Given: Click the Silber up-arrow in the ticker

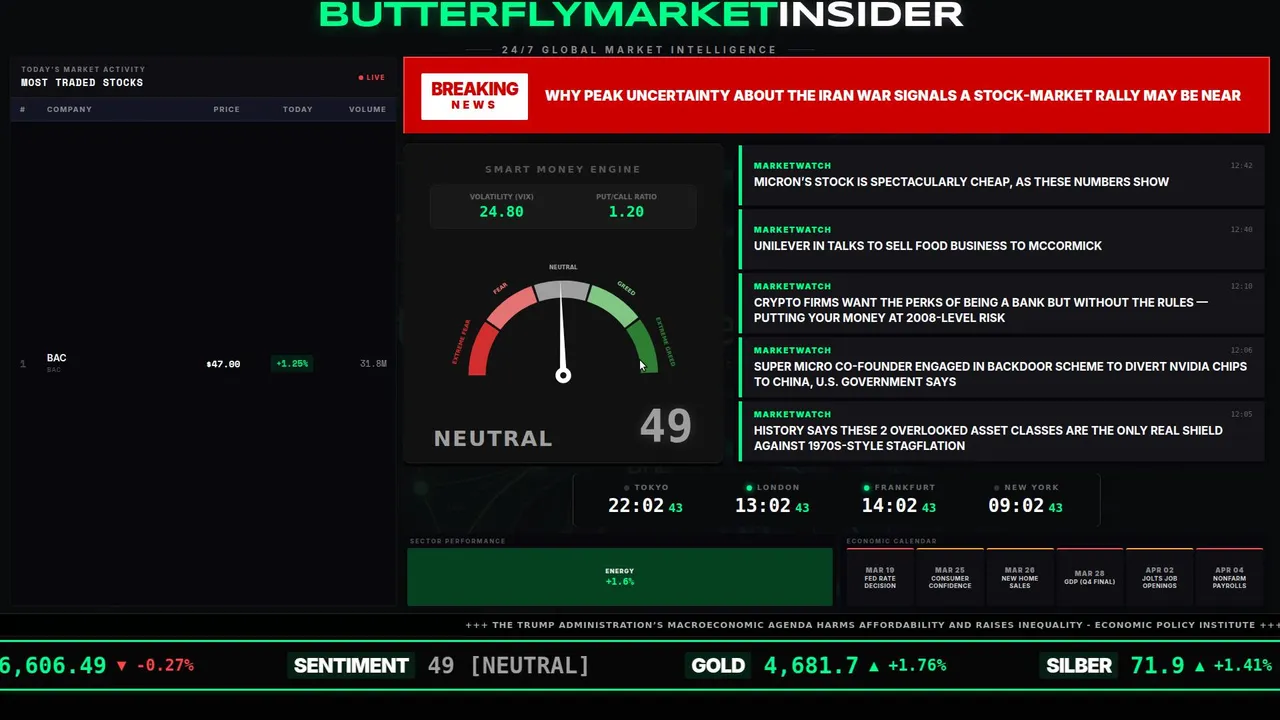Looking at the screenshot, I should point(1200,666).
